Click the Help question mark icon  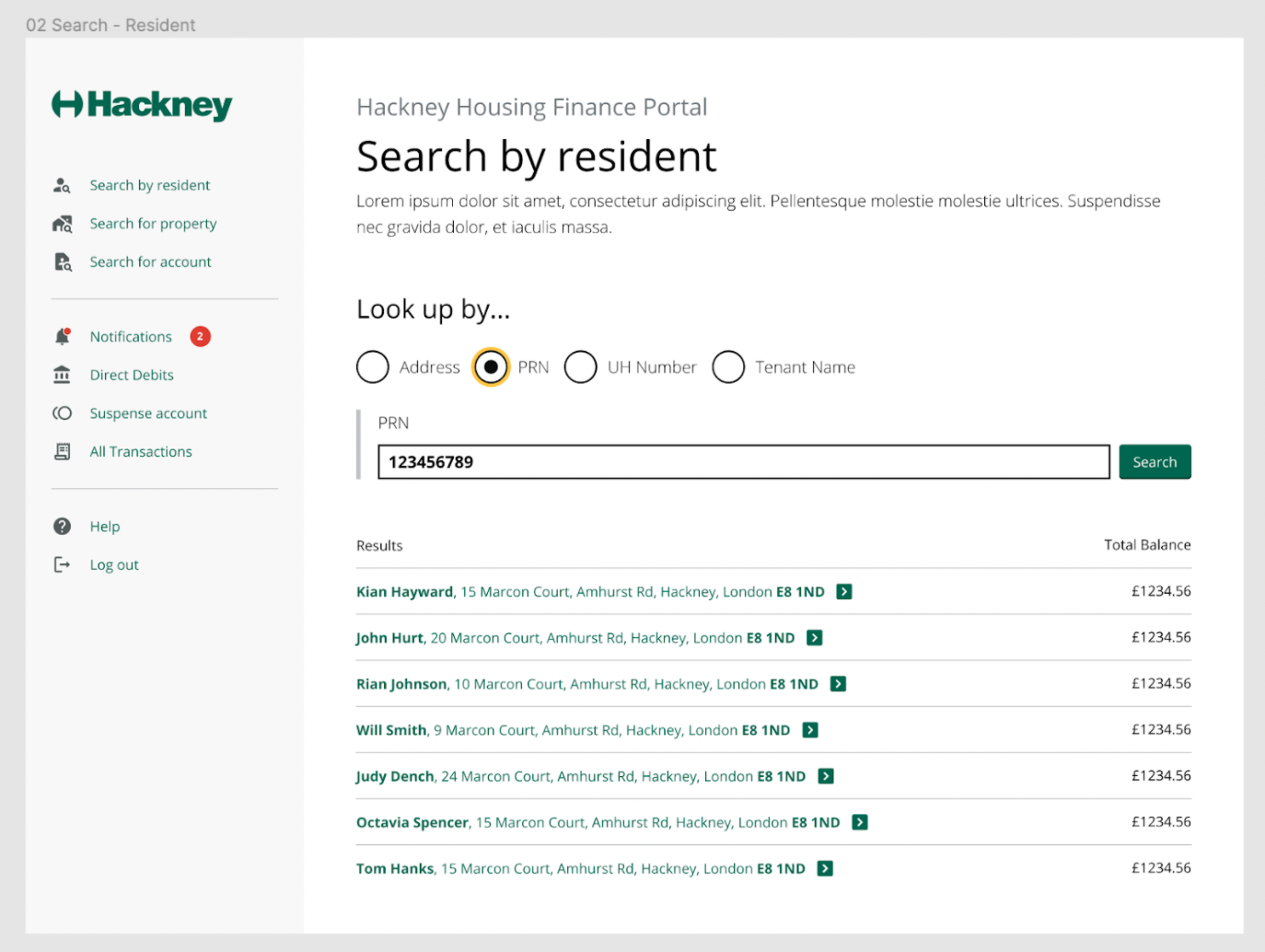62,527
